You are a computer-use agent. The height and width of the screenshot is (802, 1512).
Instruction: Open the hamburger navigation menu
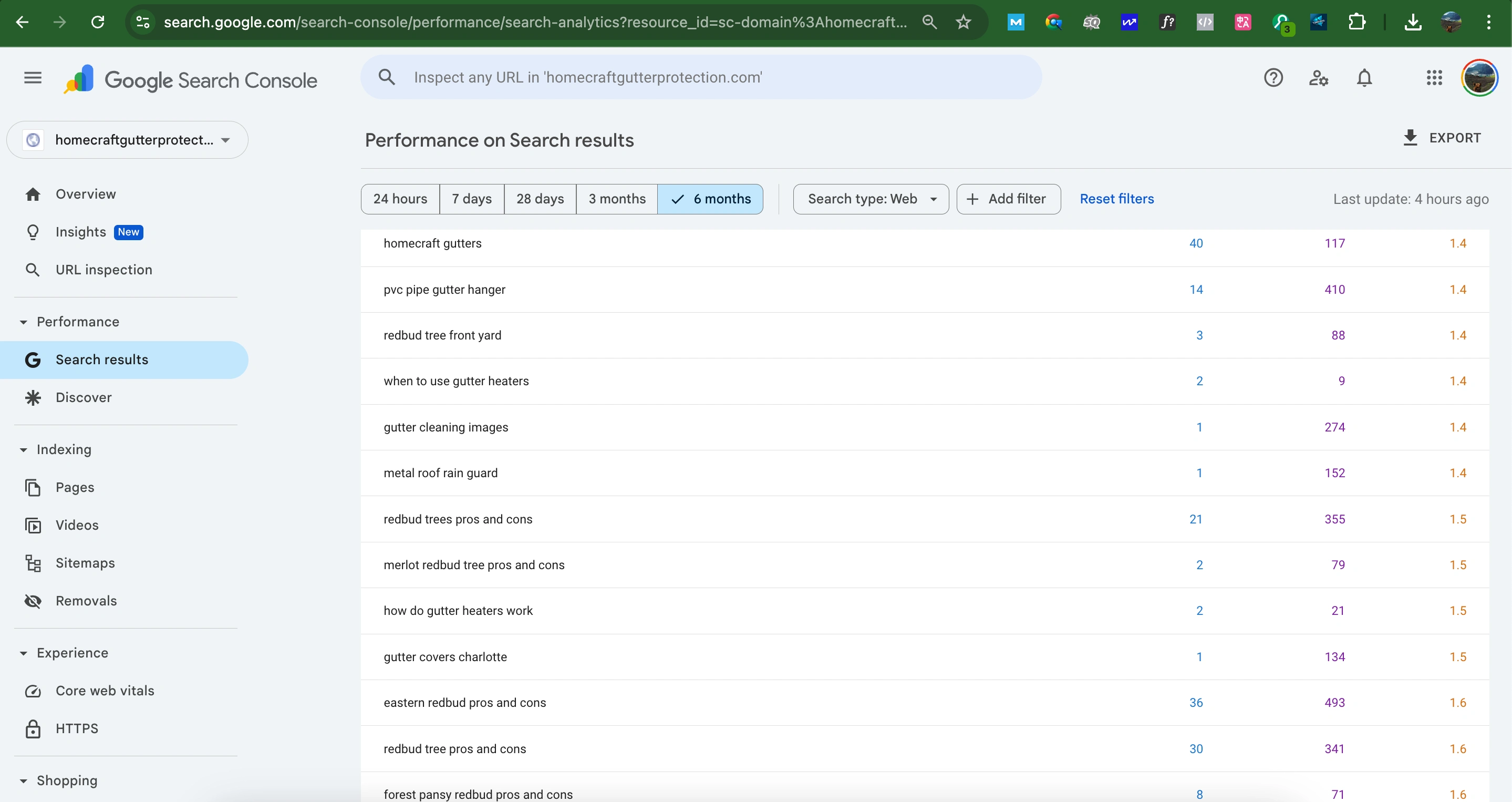pyautogui.click(x=32, y=77)
